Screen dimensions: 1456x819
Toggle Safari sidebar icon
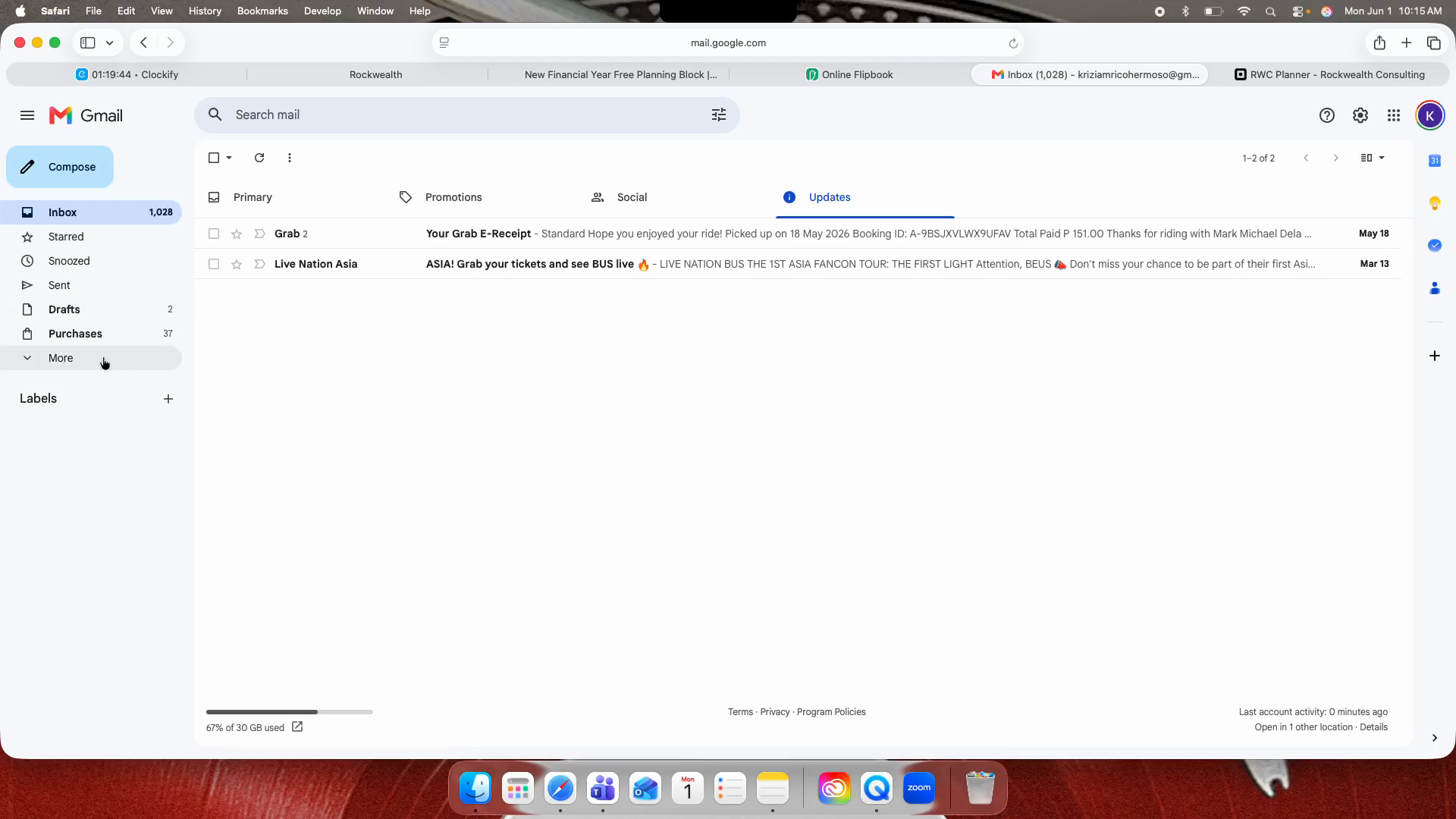88,43
